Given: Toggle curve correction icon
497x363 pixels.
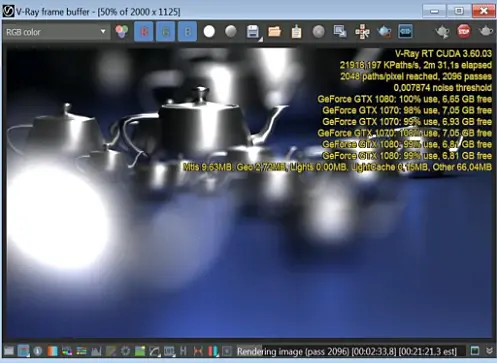Looking at the screenshot, I should pos(111,351).
